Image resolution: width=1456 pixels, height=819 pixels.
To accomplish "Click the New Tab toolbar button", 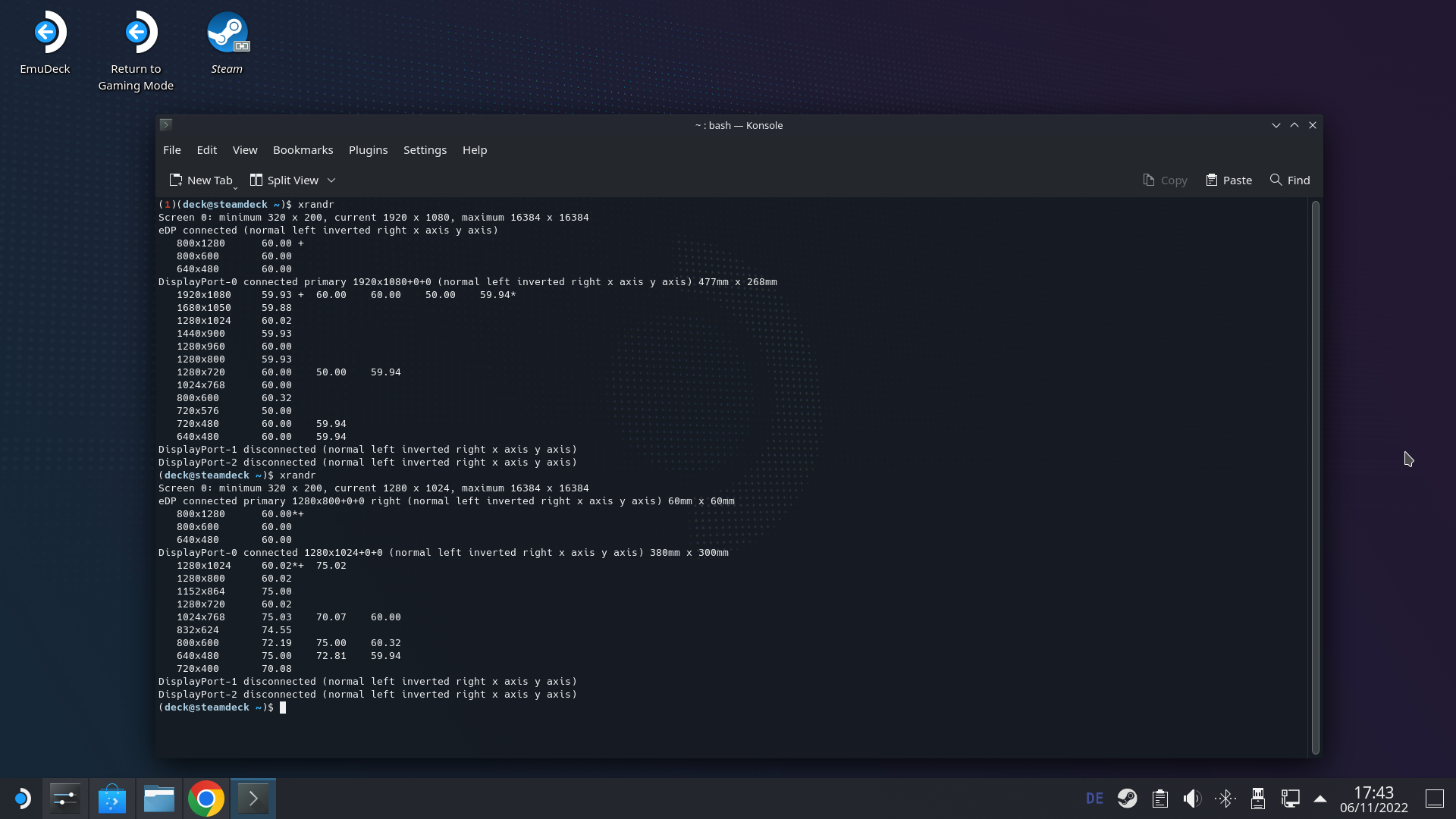I will 202,180.
